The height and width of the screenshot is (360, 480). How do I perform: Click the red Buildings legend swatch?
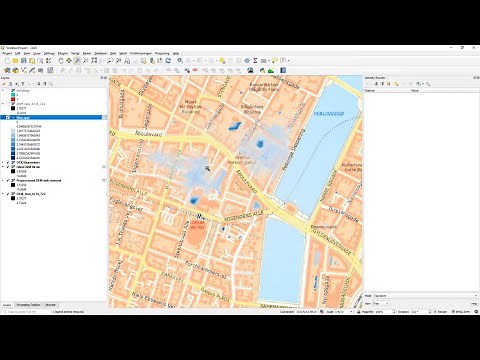click(x=13, y=99)
